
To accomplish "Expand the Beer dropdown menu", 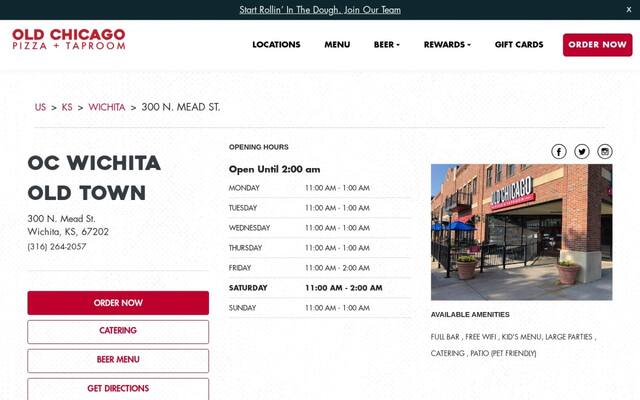I will 387,44.
